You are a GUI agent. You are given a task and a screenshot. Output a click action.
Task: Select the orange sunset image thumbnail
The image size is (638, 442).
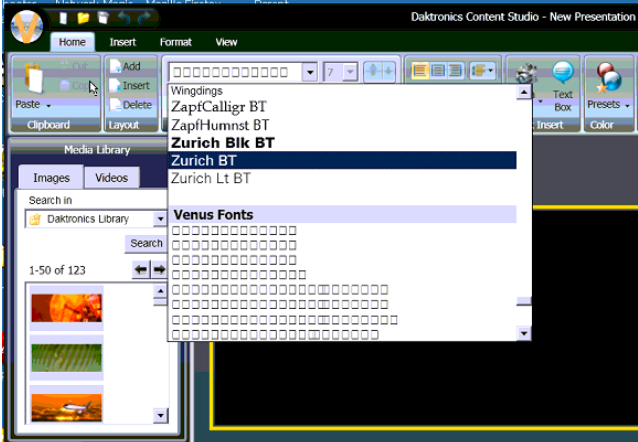coord(66,307)
